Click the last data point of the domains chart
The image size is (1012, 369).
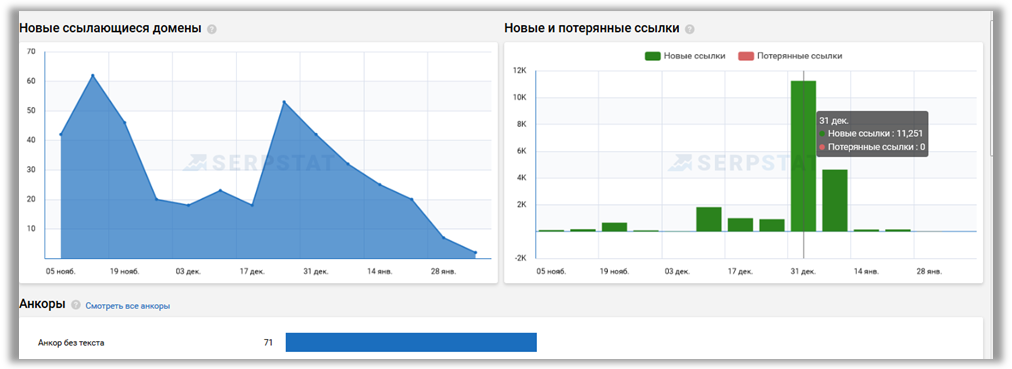(x=476, y=252)
